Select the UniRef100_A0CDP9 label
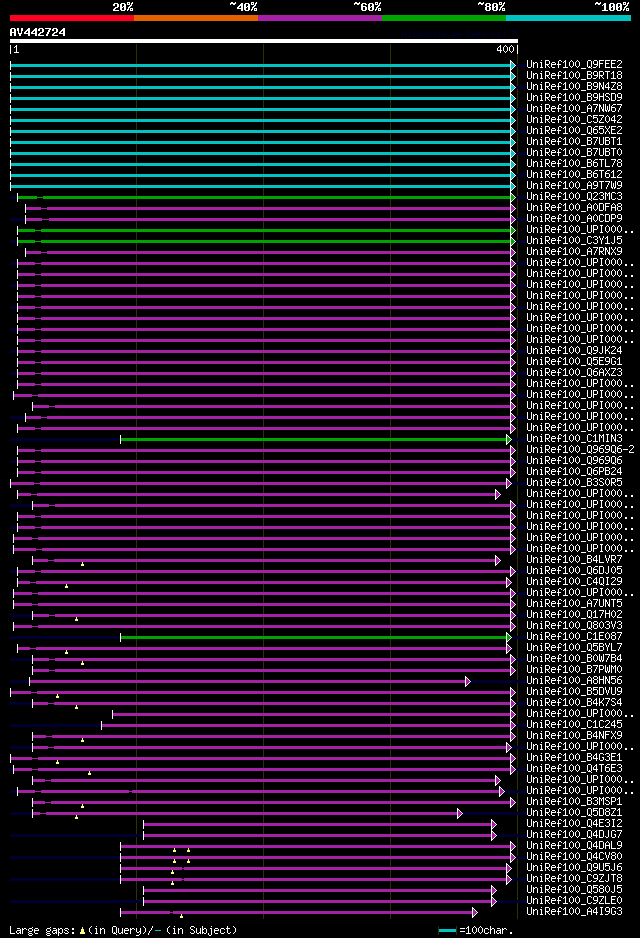The height and width of the screenshot is (938, 640). [574, 218]
